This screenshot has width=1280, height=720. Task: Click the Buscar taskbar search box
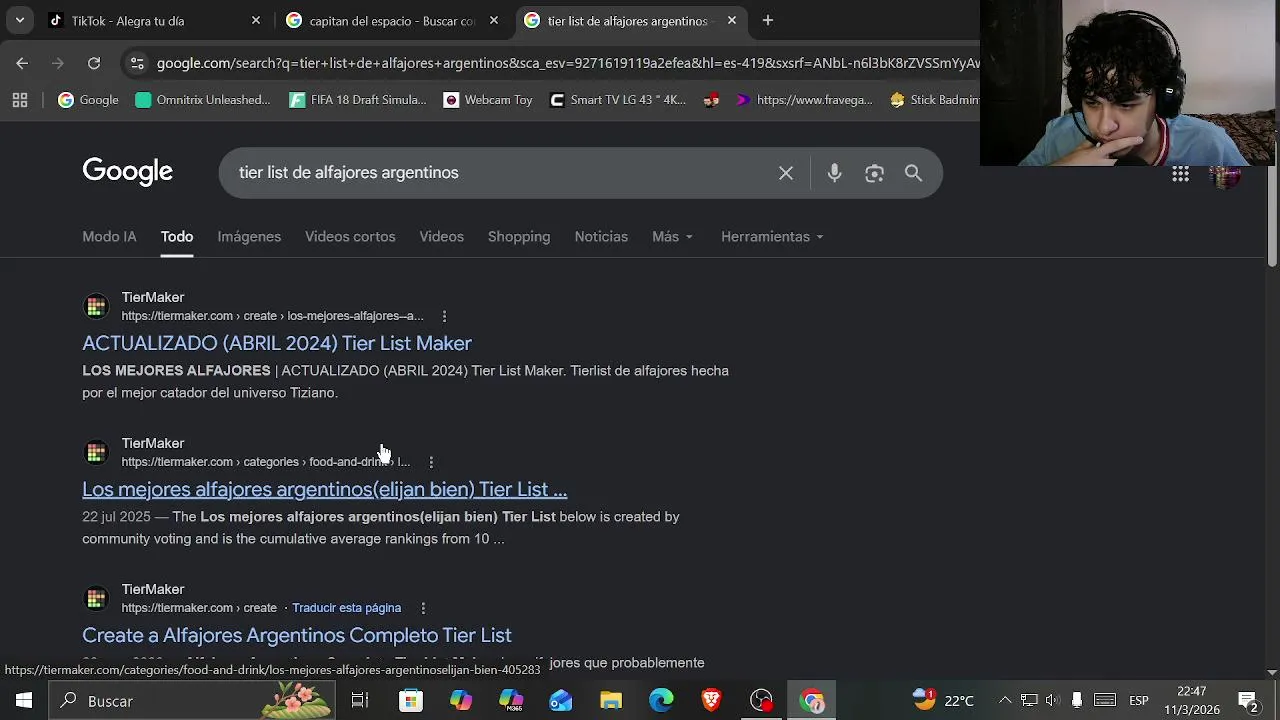pos(192,701)
